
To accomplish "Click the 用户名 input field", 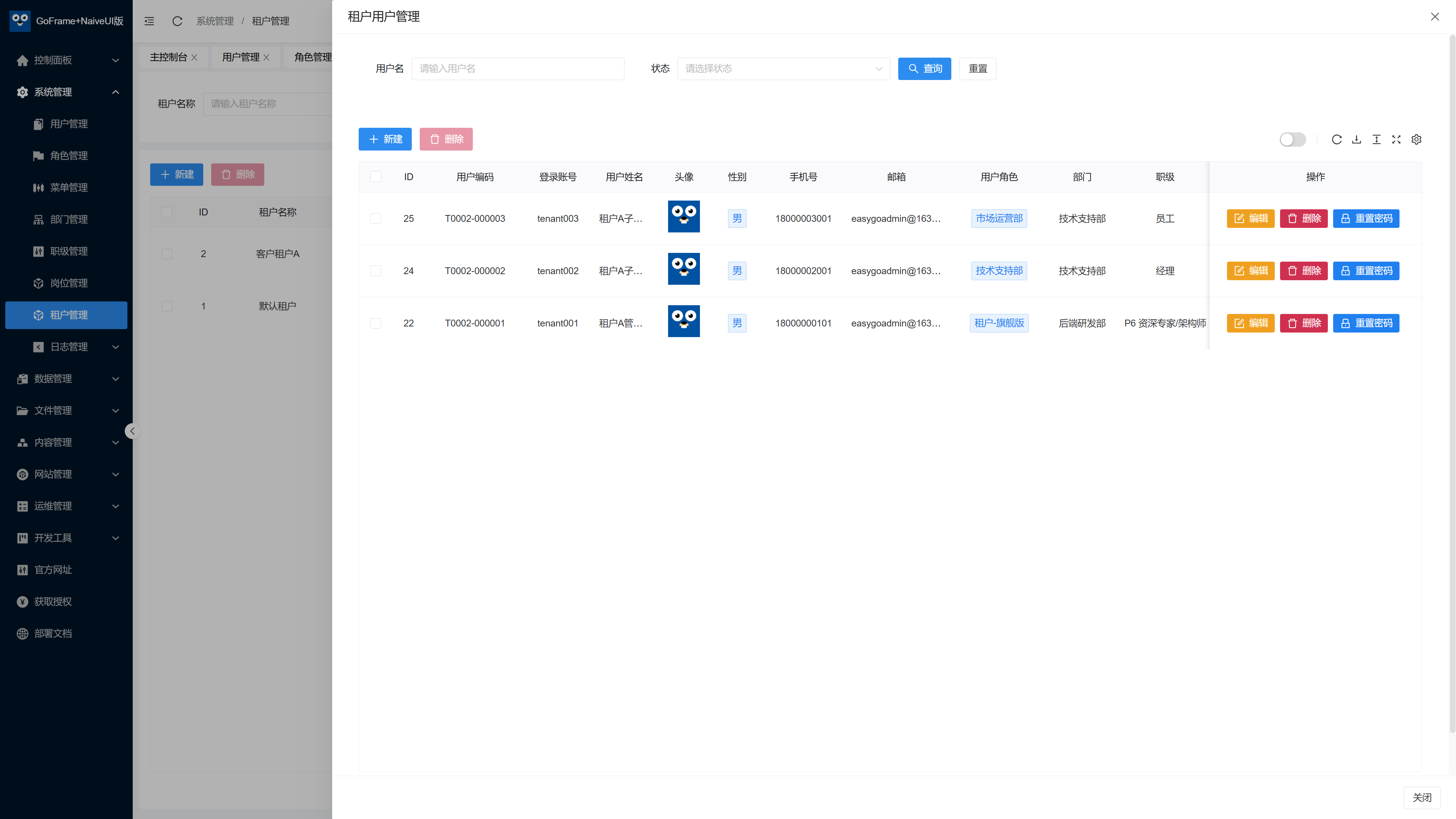I will tap(517, 68).
